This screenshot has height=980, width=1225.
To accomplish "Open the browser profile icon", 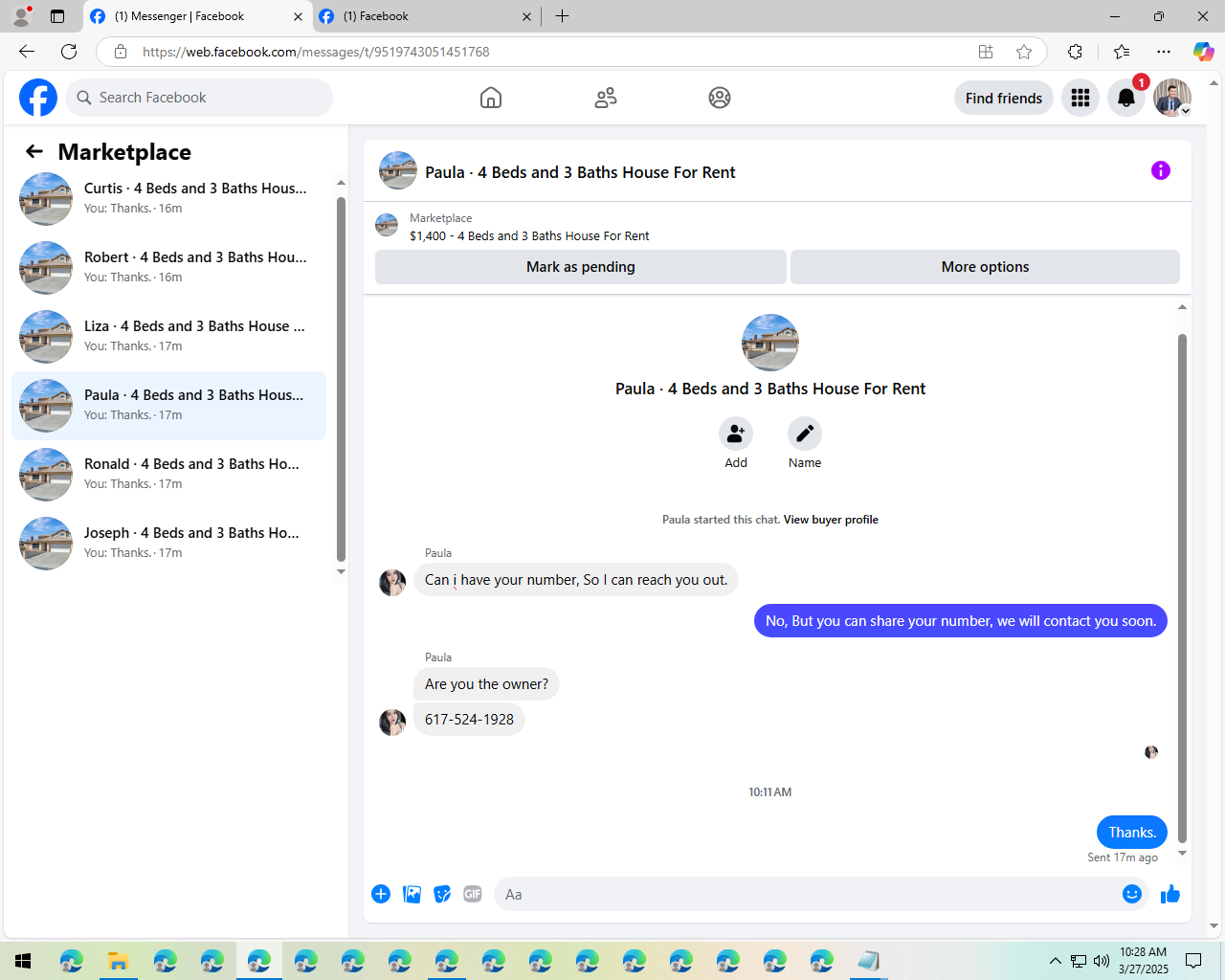I will (x=21, y=16).
